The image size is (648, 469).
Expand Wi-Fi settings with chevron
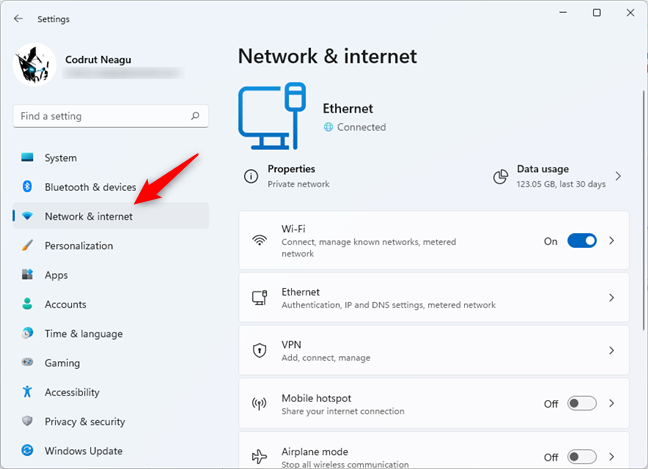coord(612,240)
